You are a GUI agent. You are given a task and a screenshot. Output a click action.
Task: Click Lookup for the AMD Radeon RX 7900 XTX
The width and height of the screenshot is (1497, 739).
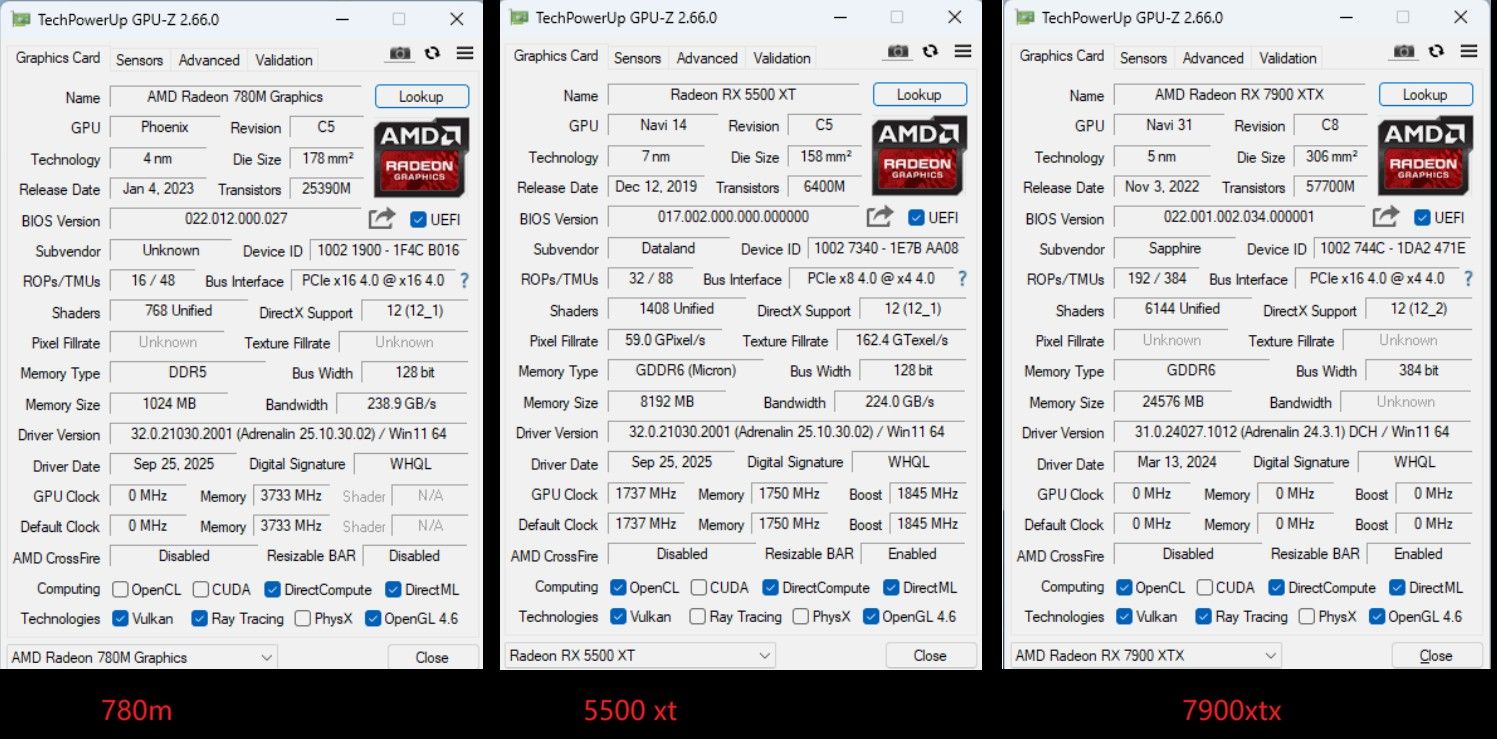[x=1426, y=95]
